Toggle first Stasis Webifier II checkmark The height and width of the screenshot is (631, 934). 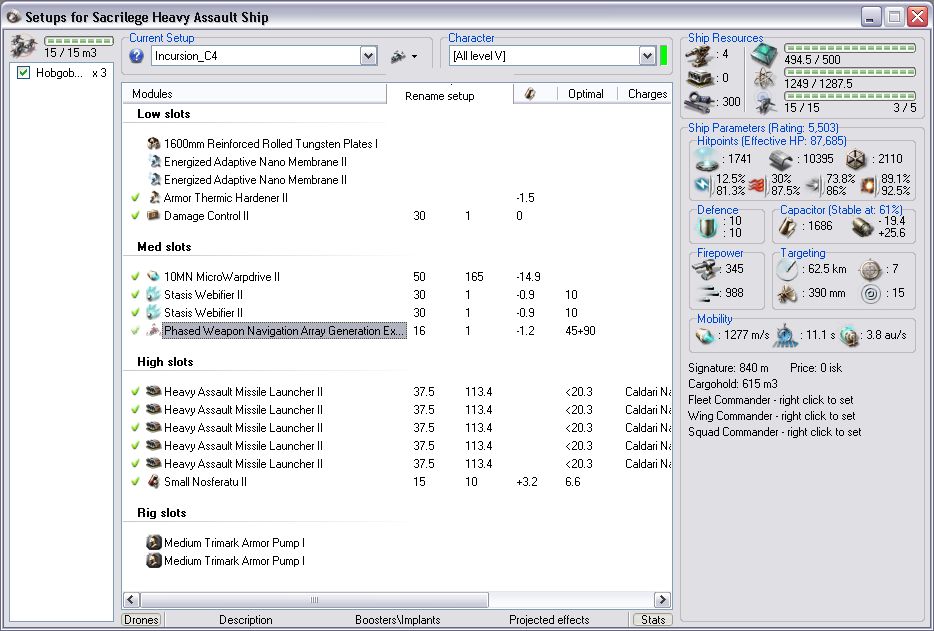click(135, 295)
